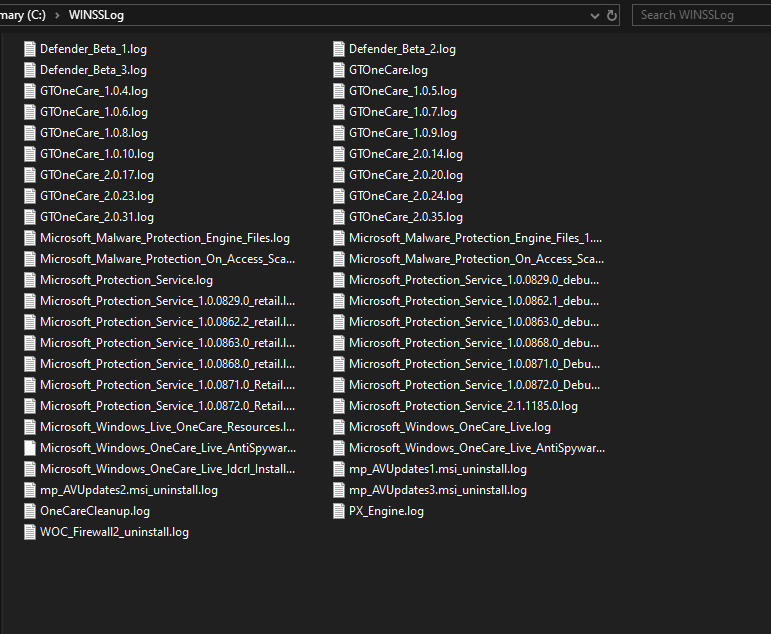771x634 pixels.
Task: Click the Search WINSSLog field
Action: 701,15
